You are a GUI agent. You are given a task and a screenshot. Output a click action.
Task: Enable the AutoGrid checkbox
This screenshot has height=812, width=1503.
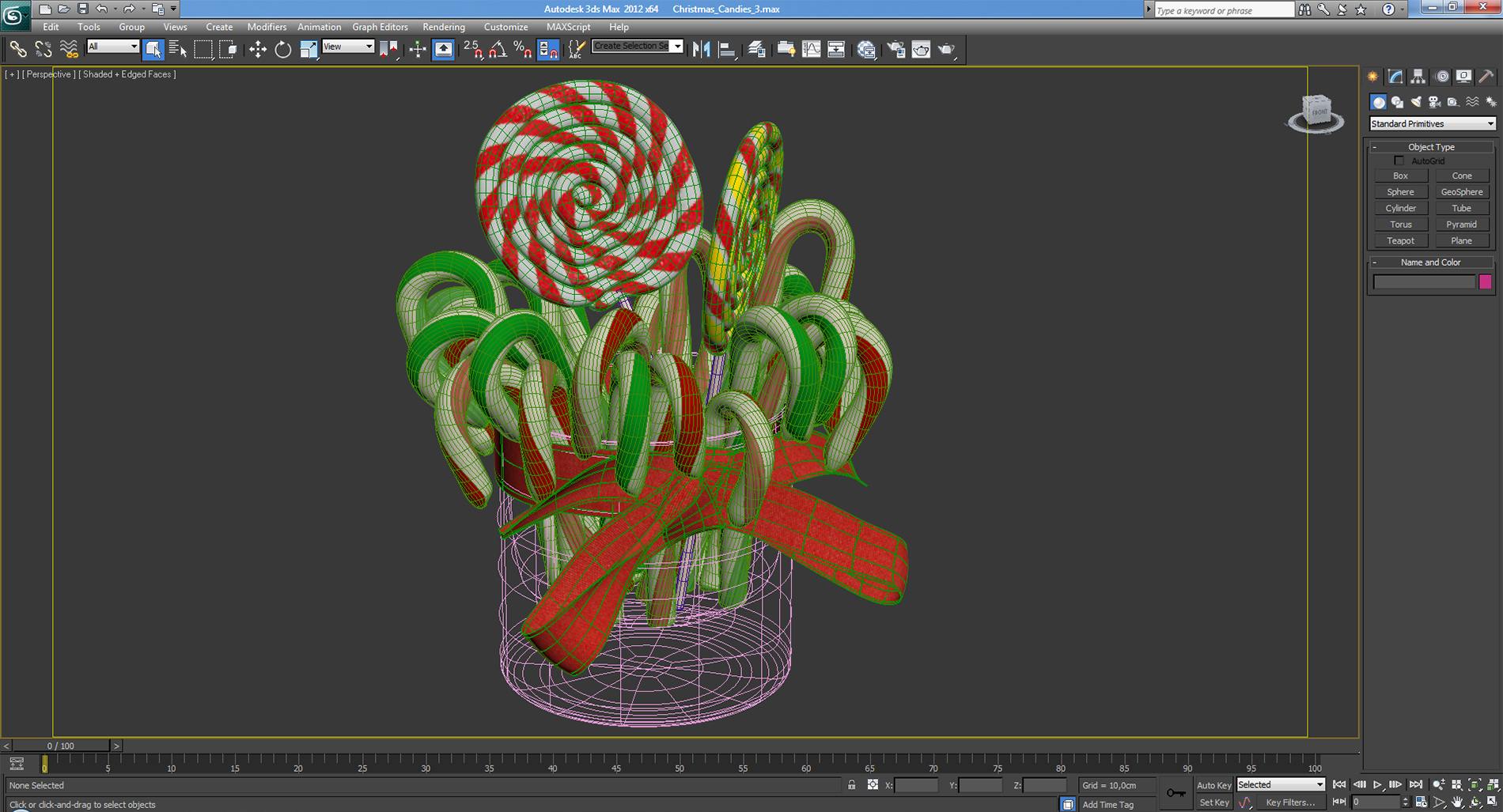pyautogui.click(x=1399, y=160)
